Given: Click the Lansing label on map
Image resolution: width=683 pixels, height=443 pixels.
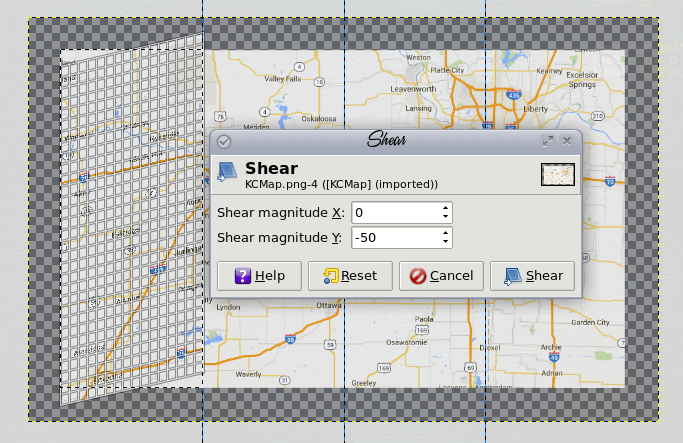Looking at the screenshot, I should pyautogui.click(x=418, y=108).
